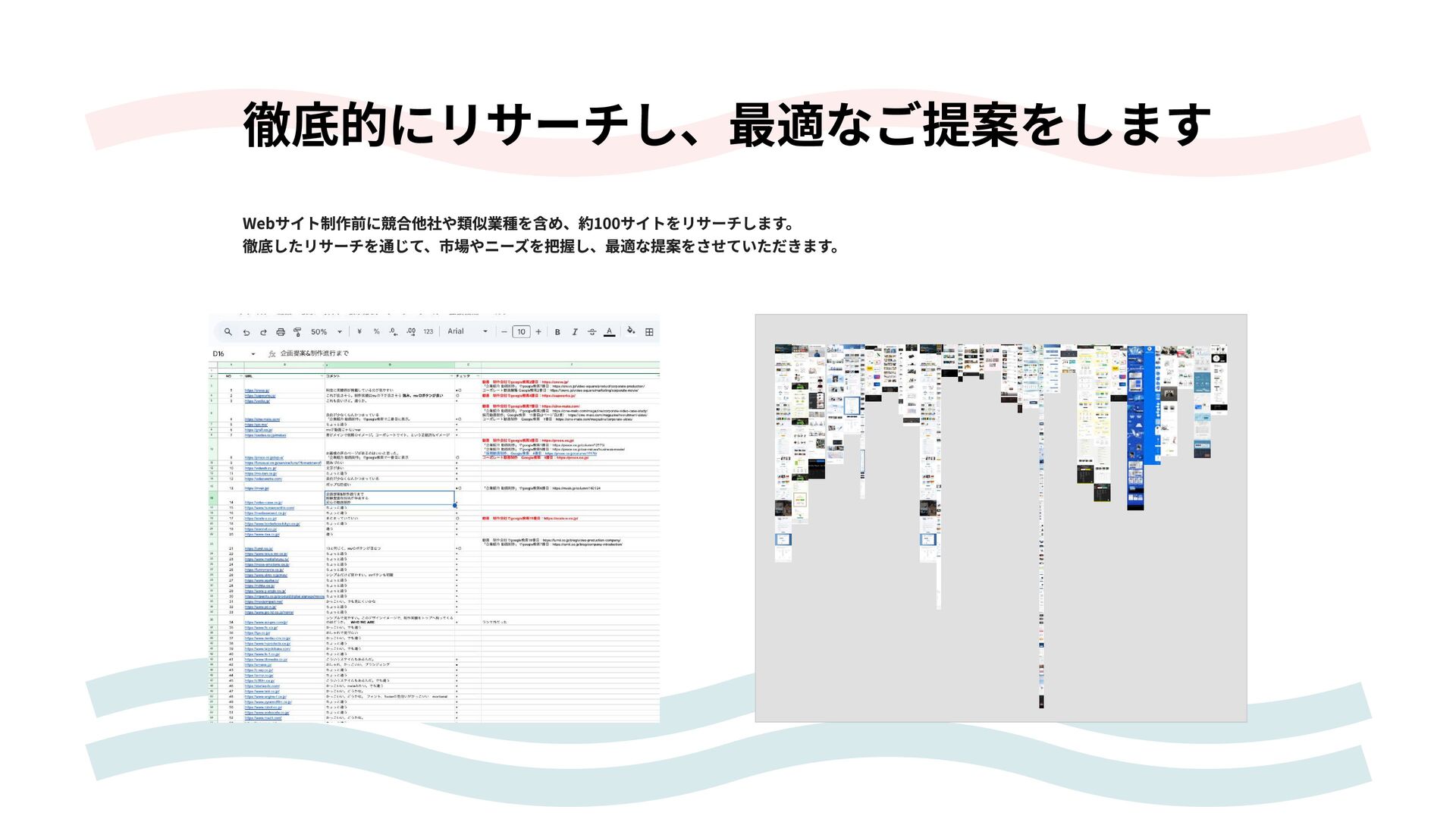Expand the D16 name box dropdown
This screenshot has height=819, width=1456.
[253, 354]
